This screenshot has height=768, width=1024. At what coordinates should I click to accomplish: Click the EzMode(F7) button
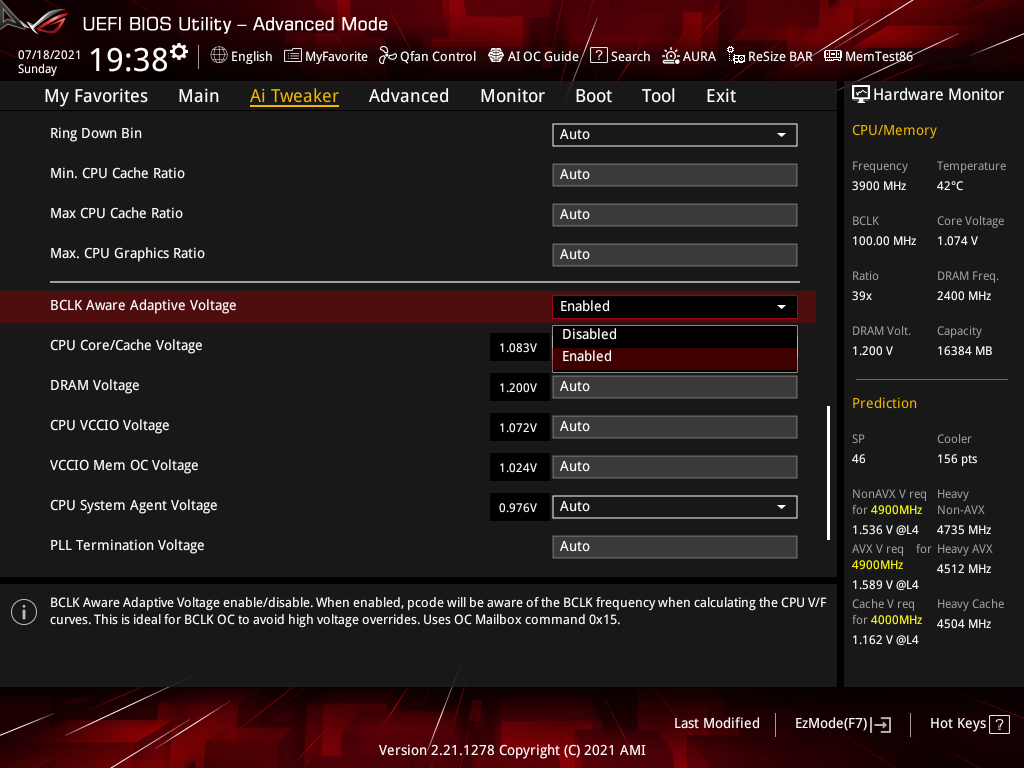coord(842,723)
